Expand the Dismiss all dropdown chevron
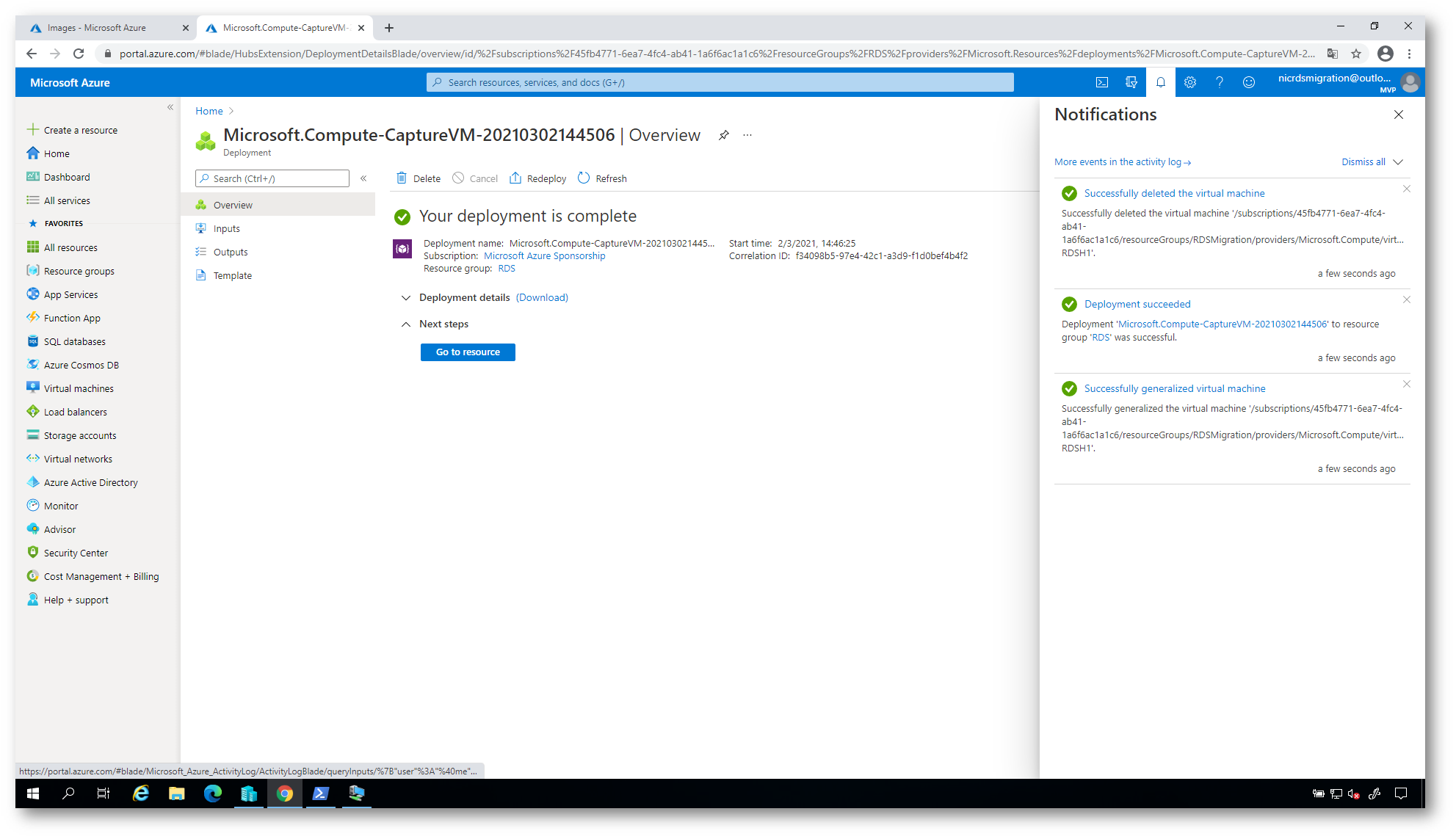 pos(1398,162)
